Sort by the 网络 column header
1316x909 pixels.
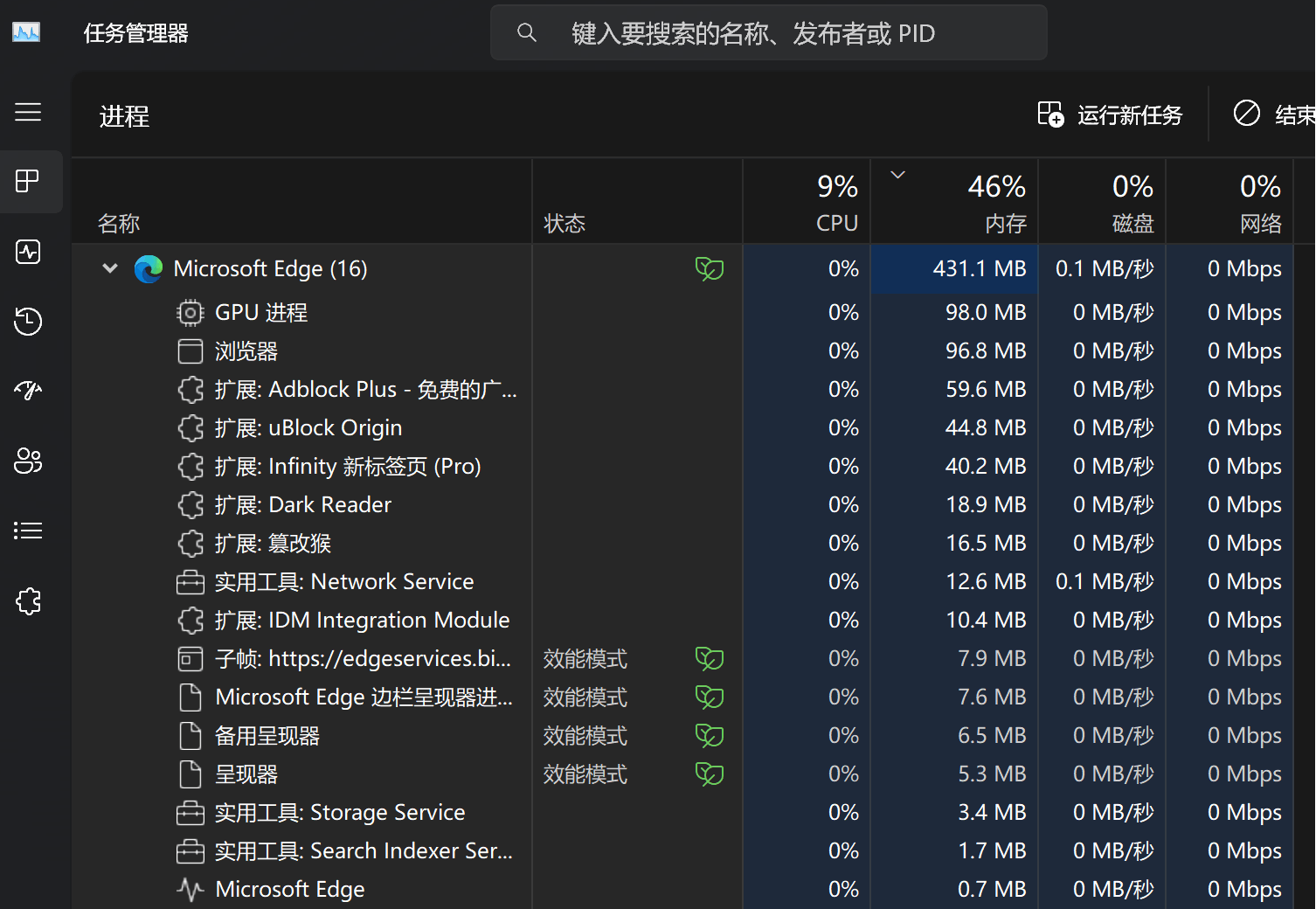pos(1229,200)
